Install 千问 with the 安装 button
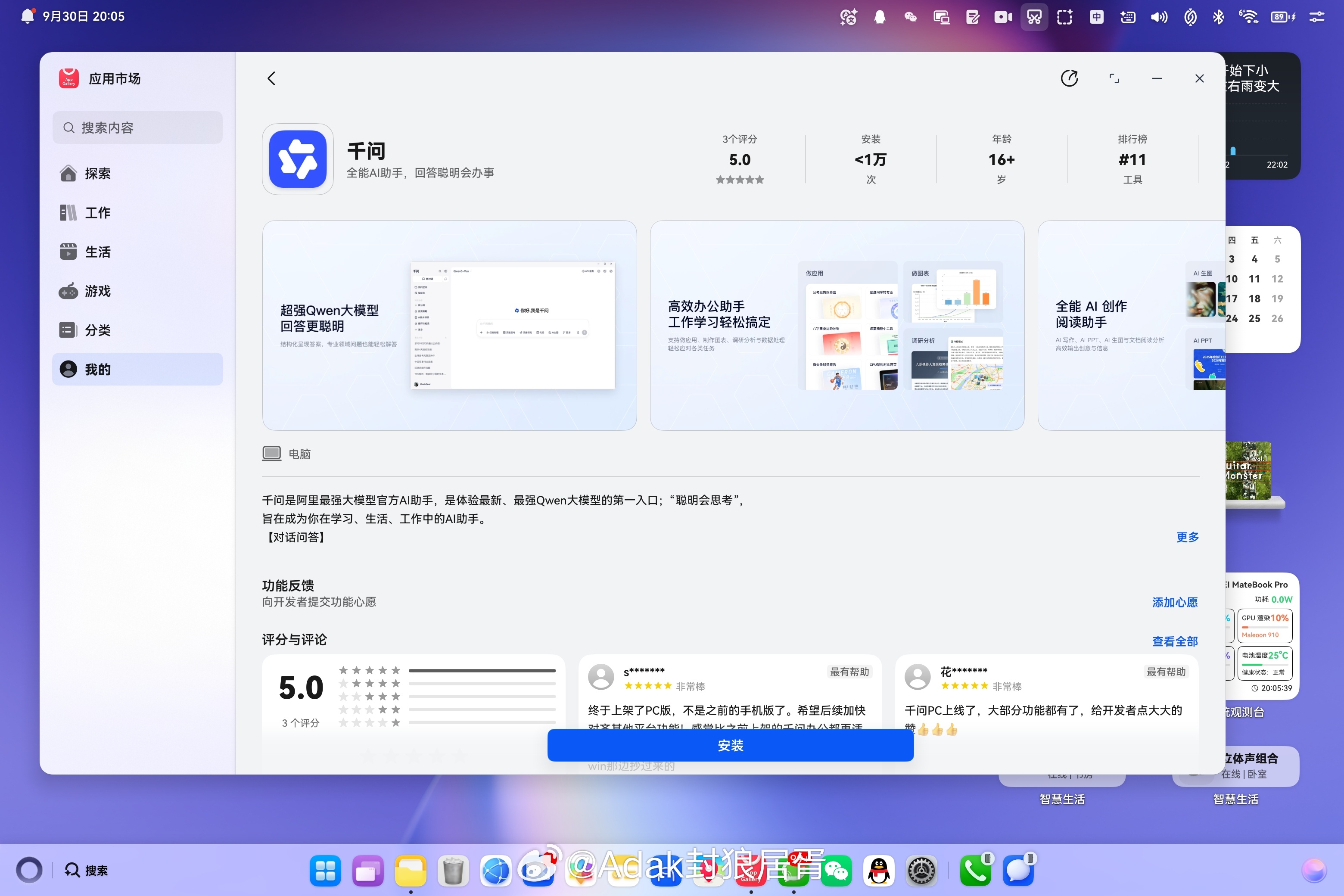Screen dimensions: 1344x896 pos(730,745)
